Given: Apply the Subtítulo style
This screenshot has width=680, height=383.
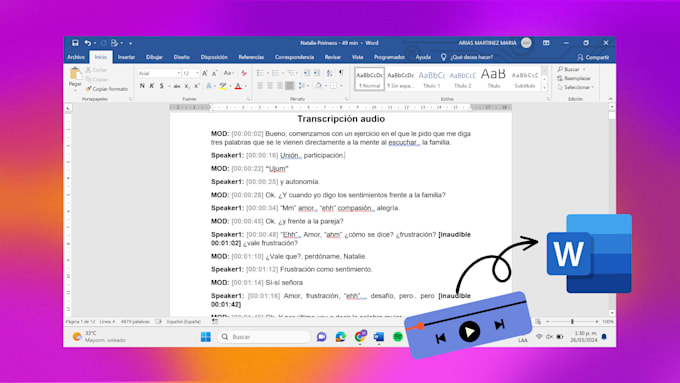Looking at the screenshot, I should tap(525, 79).
